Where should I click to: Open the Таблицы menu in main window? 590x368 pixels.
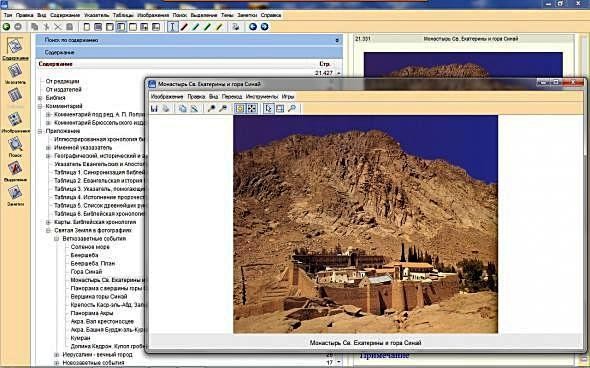pyautogui.click(x=123, y=15)
